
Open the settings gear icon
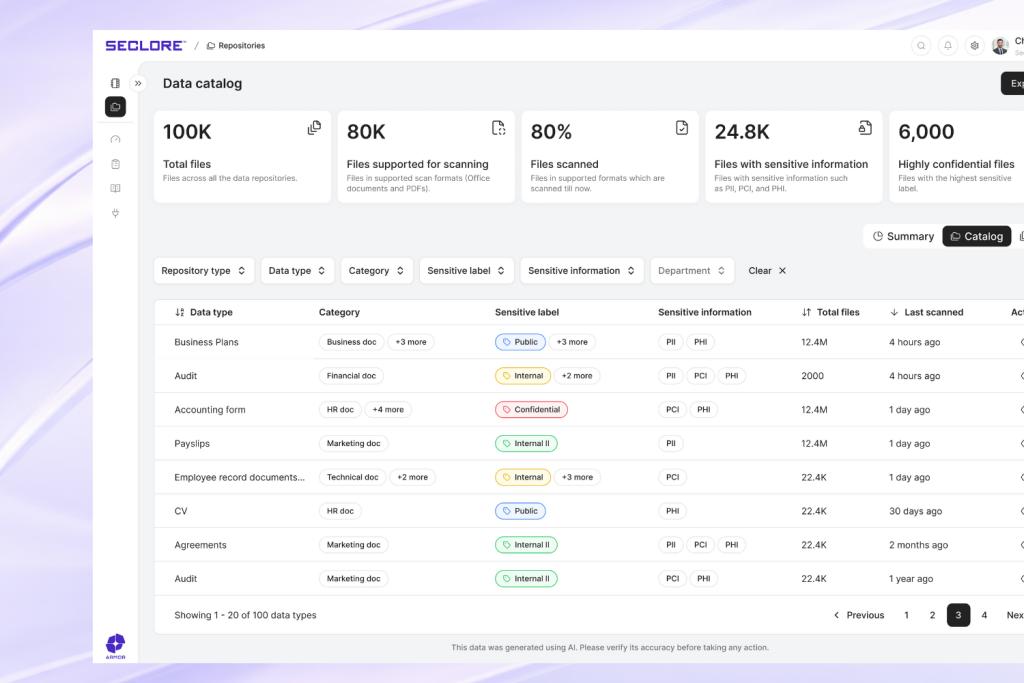coord(974,46)
